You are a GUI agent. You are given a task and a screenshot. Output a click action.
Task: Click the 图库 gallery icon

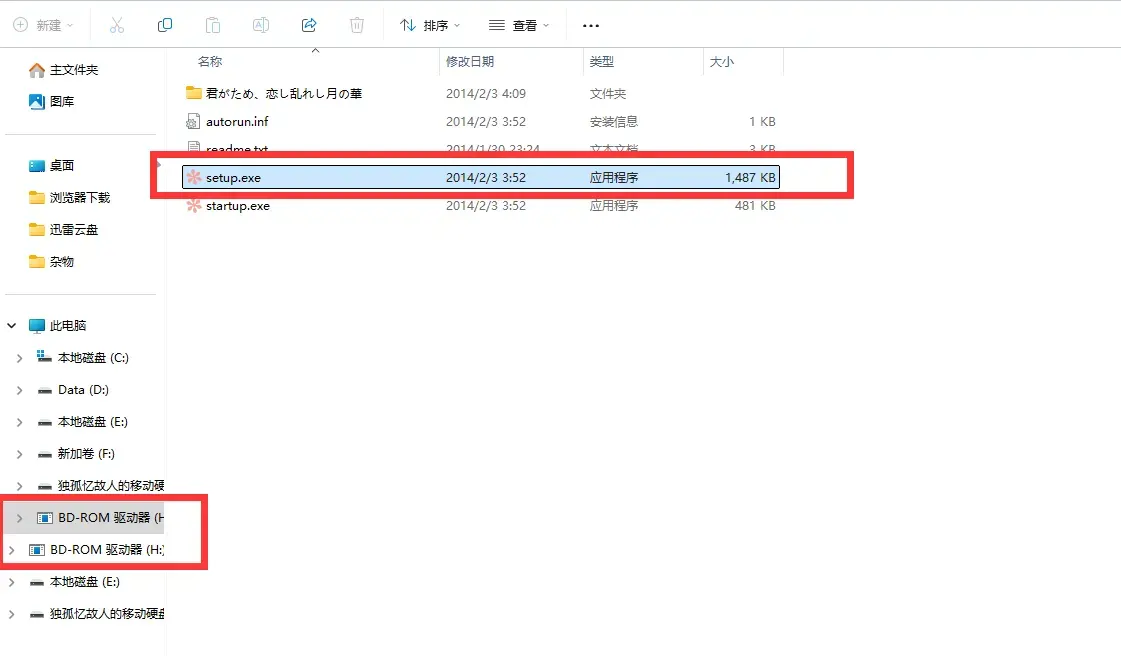coord(36,101)
